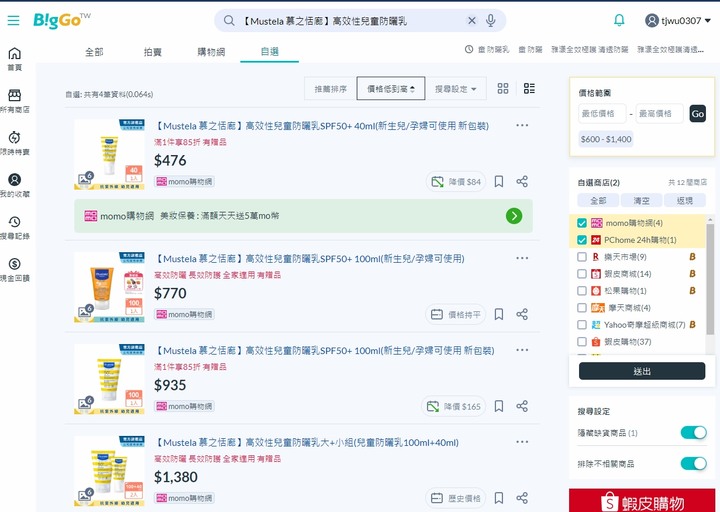The height and width of the screenshot is (512, 720).
Task: Click the 送出 submit button
Action: tap(641, 371)
